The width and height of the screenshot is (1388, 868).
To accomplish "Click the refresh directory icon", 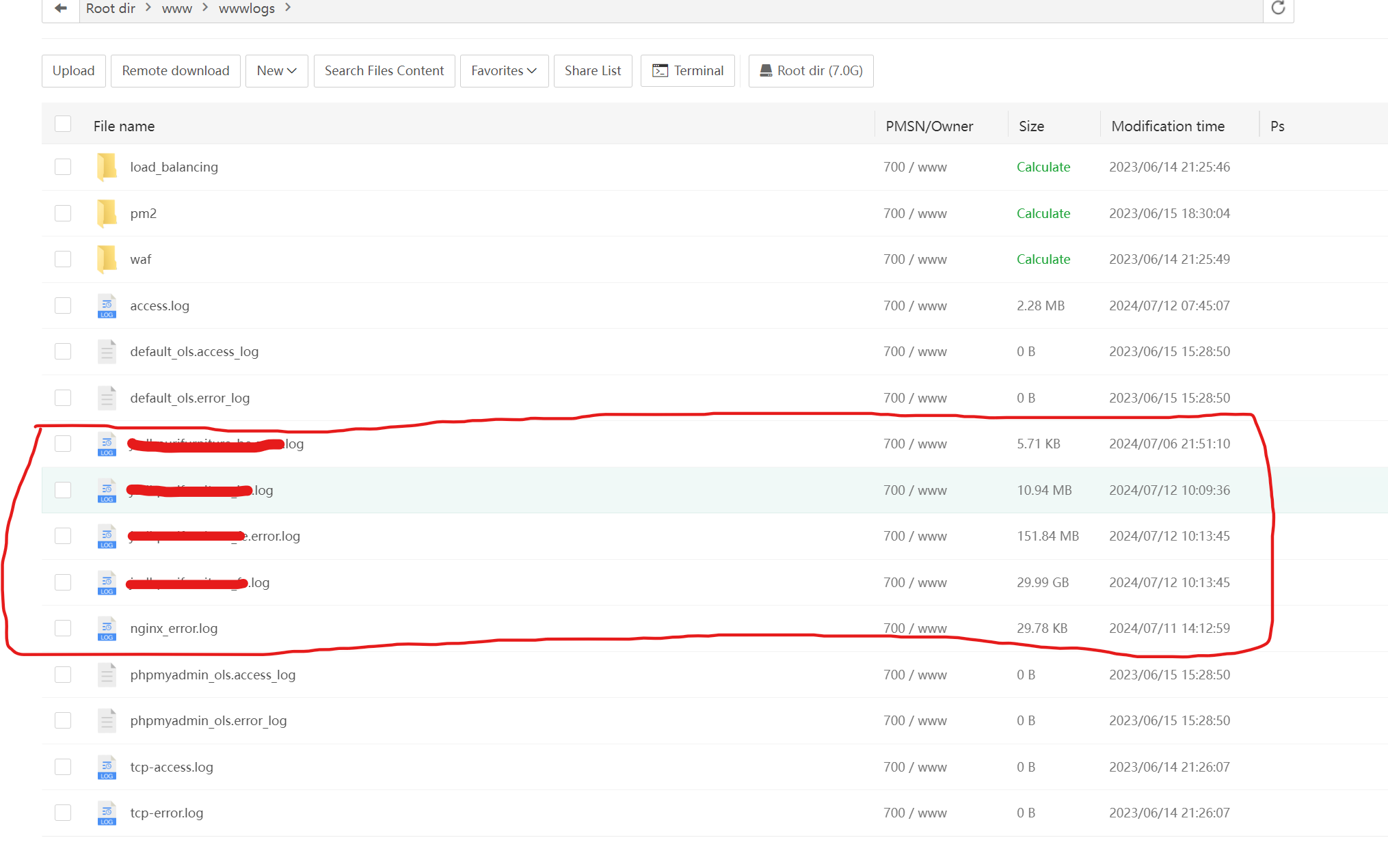I will click(1278, 8).
